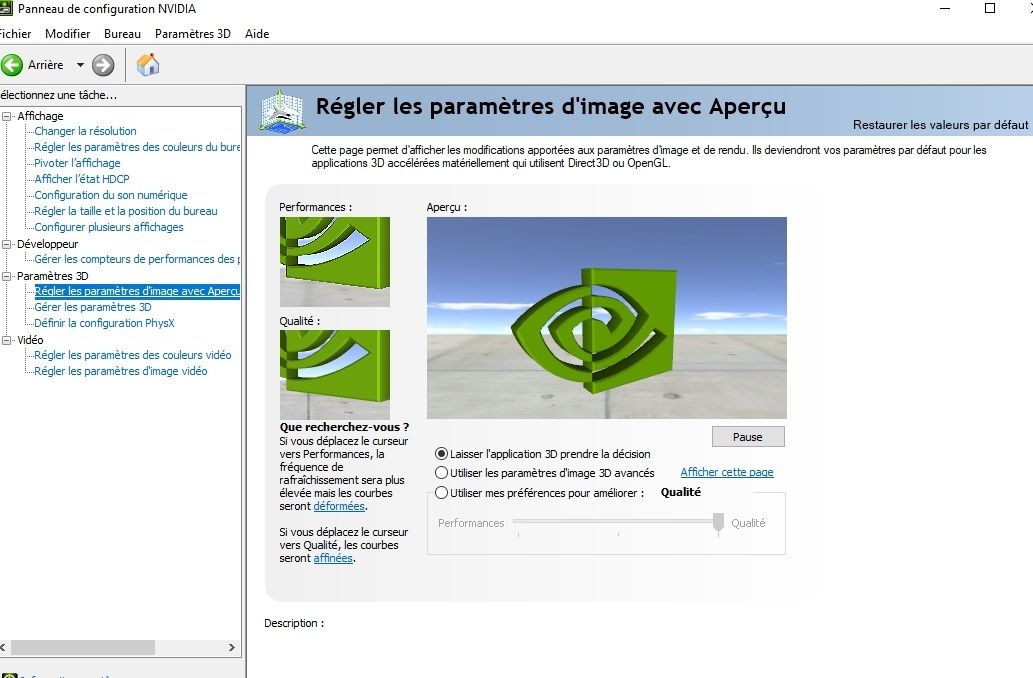This screenshot has height=678, width=1033.
Task: Open Configurer plusieurs affichages
Action: click(109, 227)
